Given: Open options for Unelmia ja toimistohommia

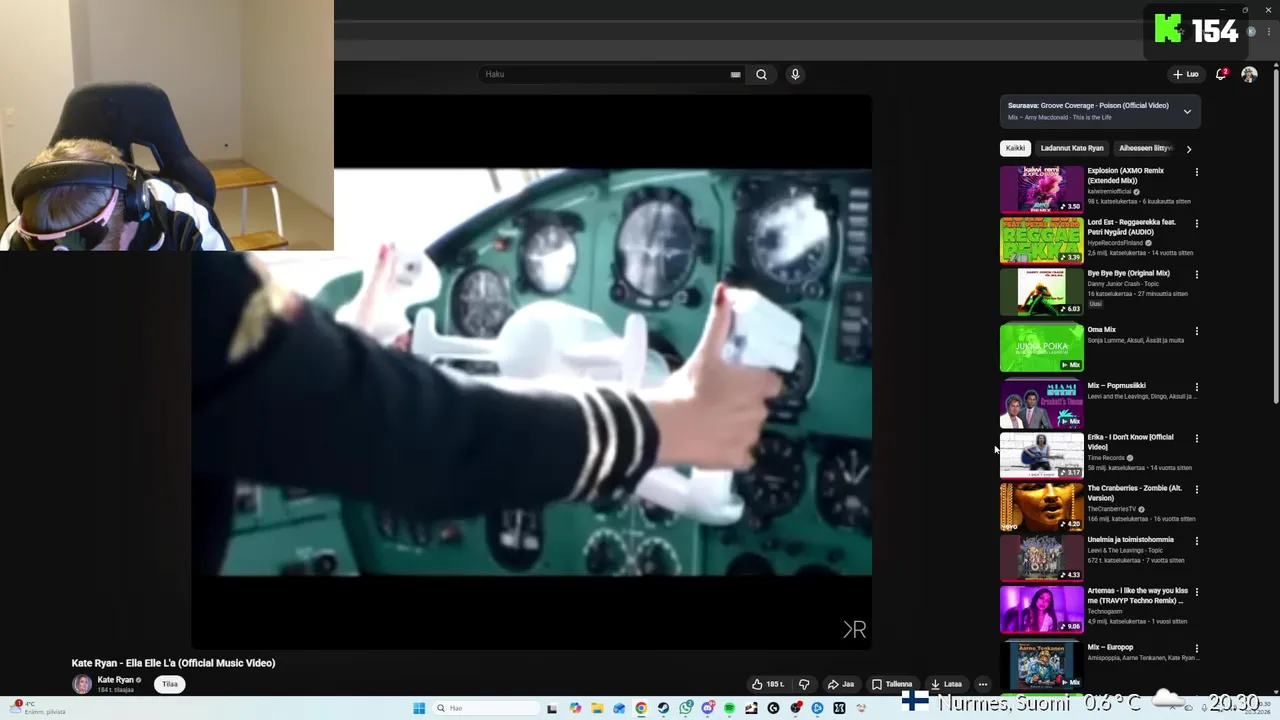Looking at the screenshot, I should tap(1196, 541).
